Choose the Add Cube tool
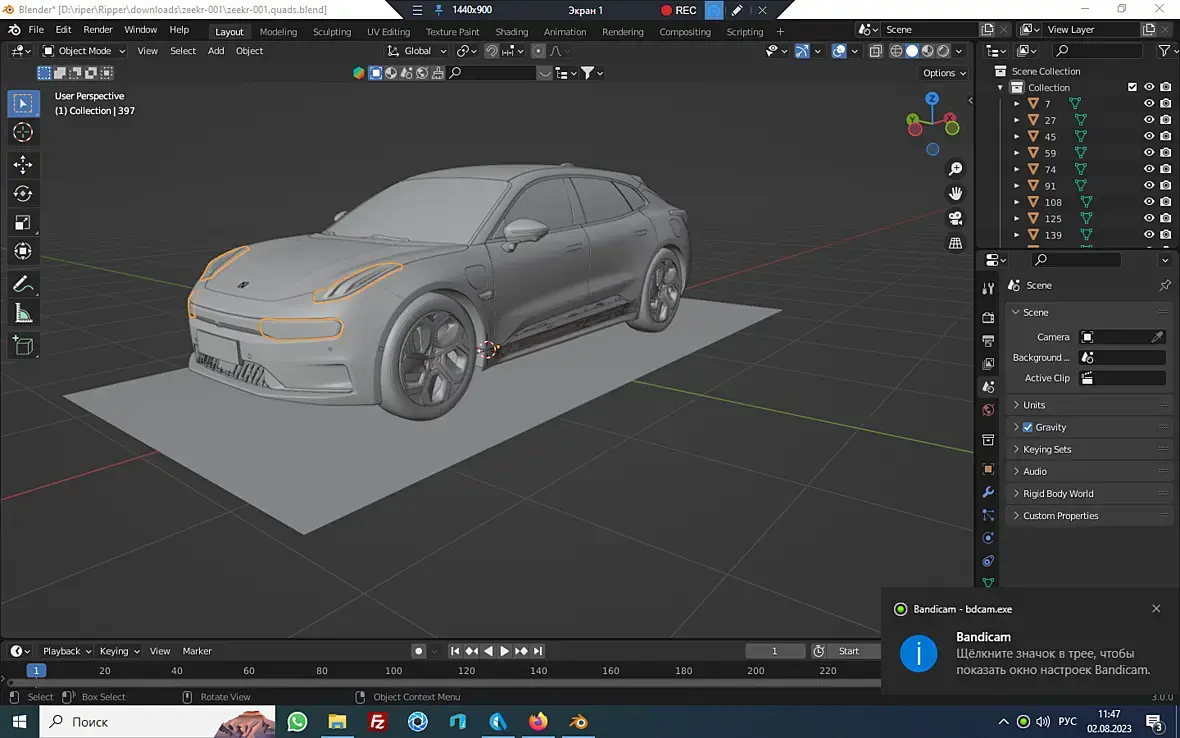This screenshot has width=1180, height=738. click(x=23, y=346)
